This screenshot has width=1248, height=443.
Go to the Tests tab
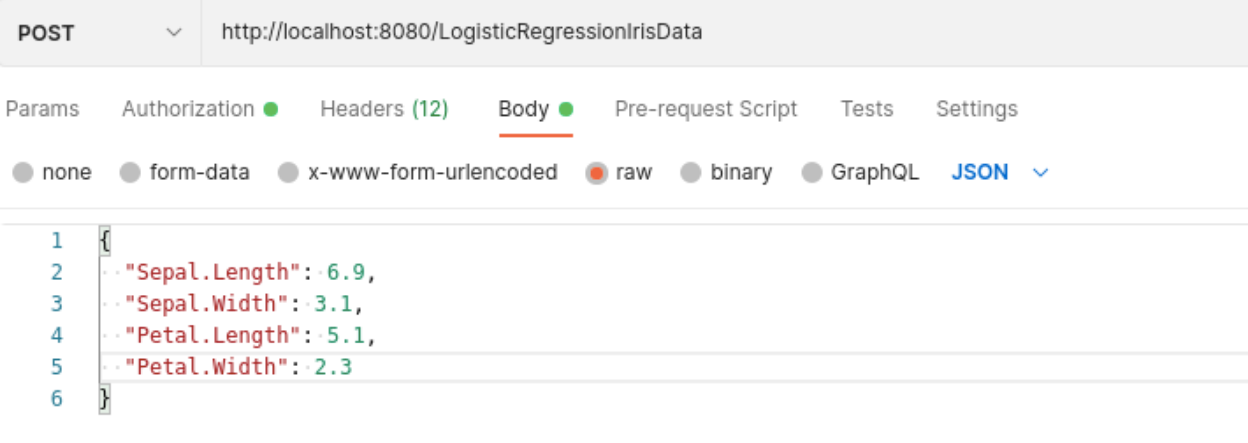(x=866, y=109)
